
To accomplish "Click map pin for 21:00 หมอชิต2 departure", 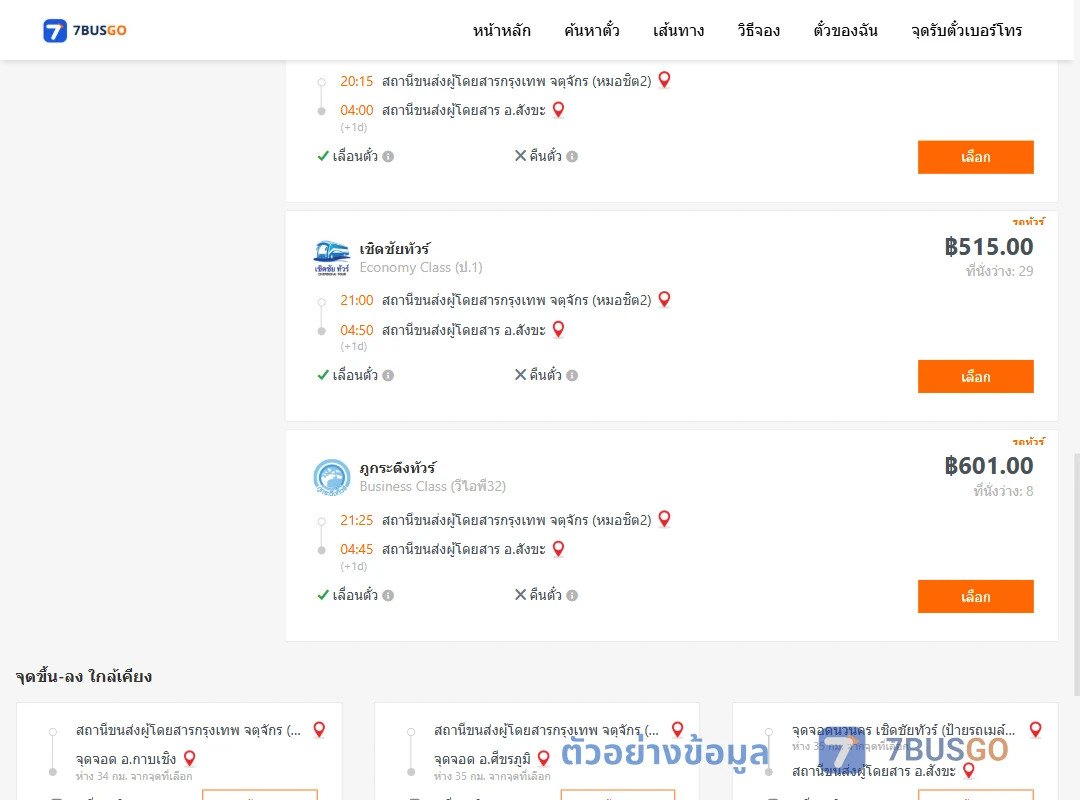I will 665,299.
